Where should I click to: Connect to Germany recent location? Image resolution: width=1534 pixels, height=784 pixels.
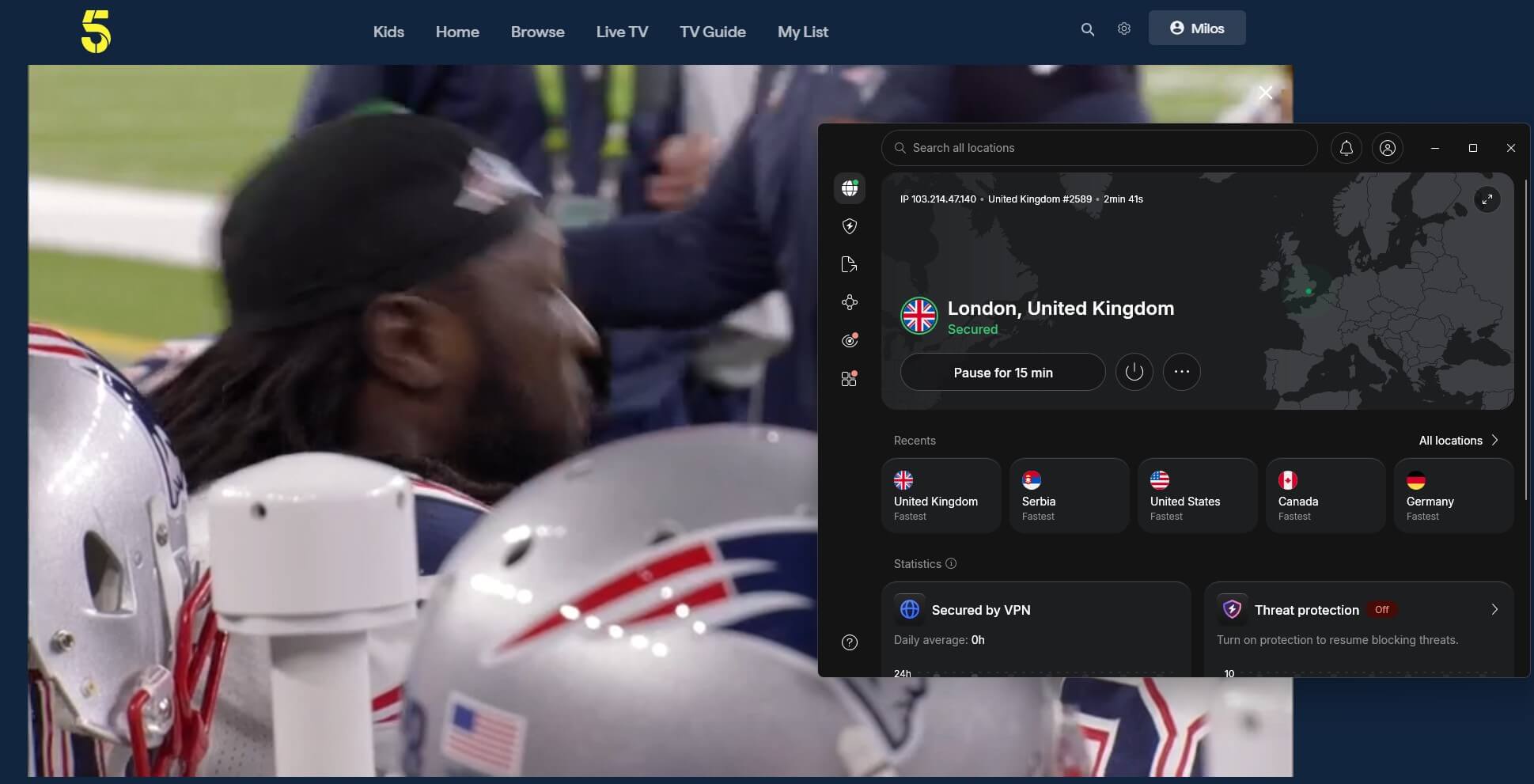[1454, 496]
